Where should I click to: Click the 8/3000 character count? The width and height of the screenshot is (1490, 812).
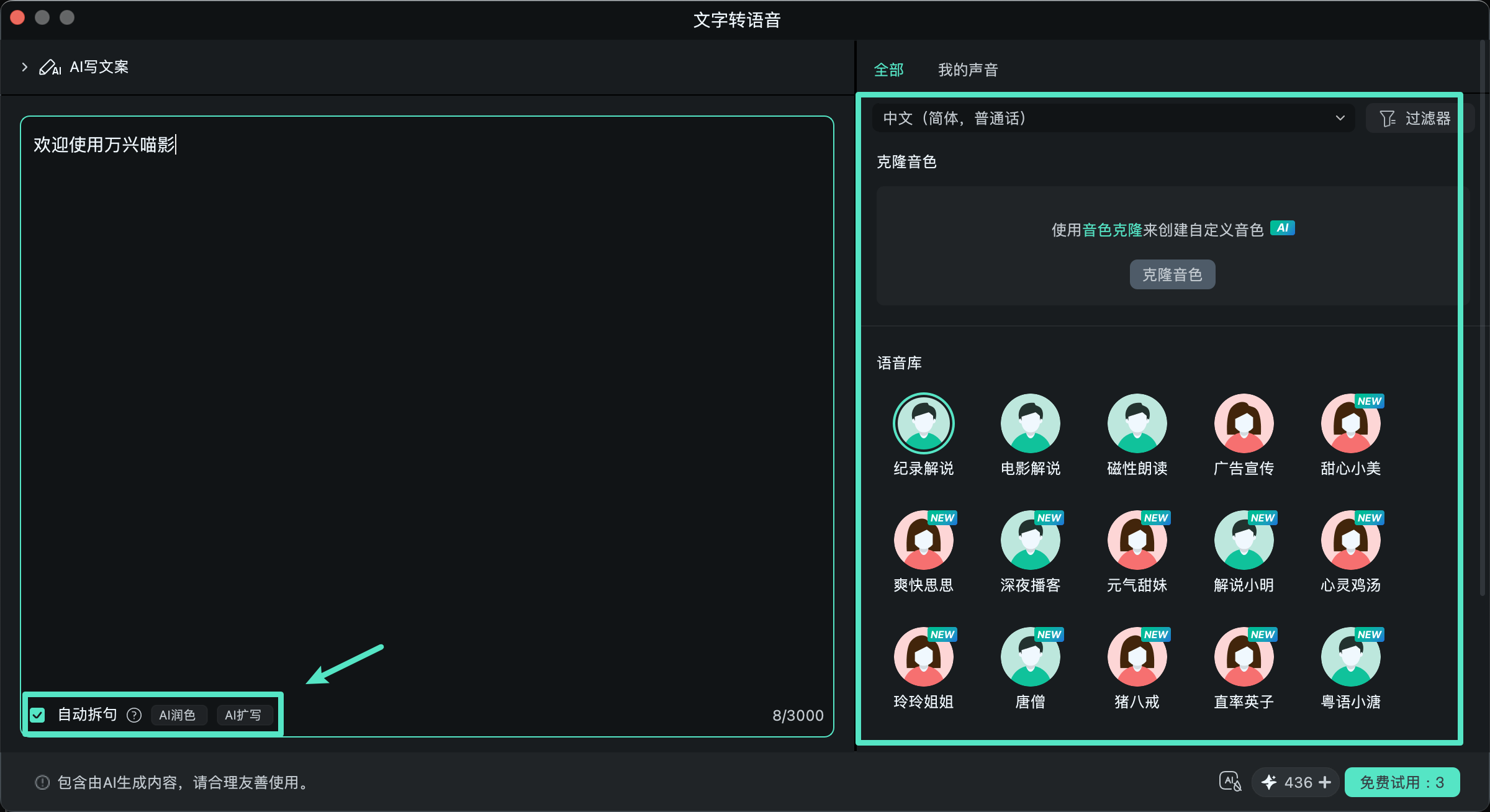point(798,716)
